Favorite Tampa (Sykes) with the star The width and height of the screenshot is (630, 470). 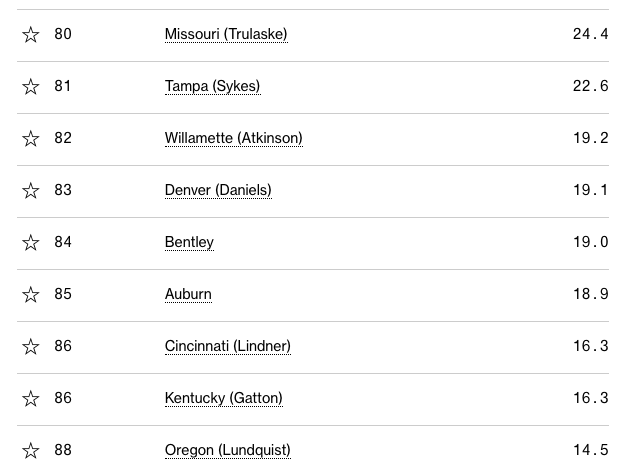[31, 87]
